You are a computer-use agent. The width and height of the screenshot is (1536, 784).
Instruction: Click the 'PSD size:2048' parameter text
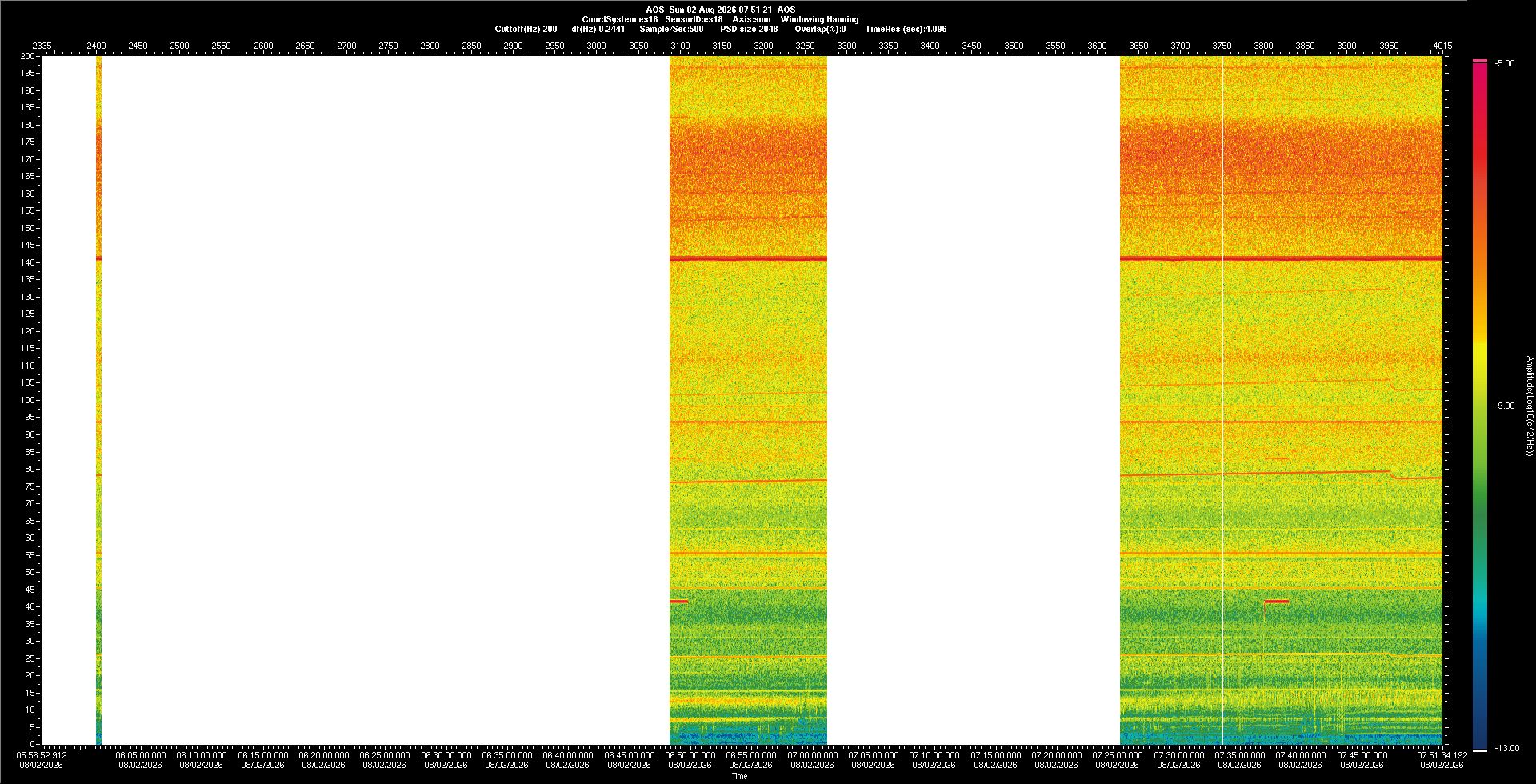749,29
